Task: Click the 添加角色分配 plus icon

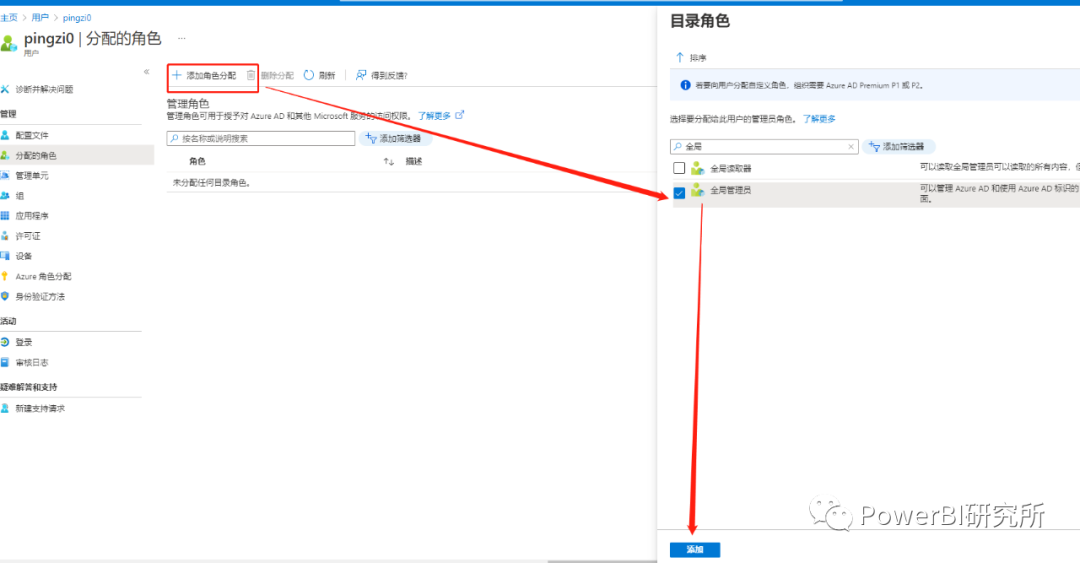Action: (176, 75)
